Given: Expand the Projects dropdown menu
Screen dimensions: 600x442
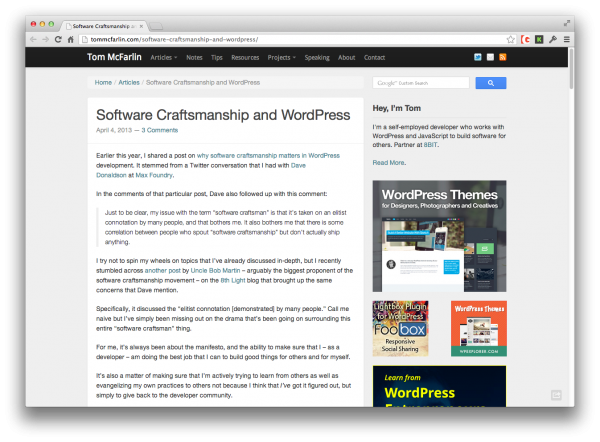Looking at the screenshot, I should pyautogui.click(x=282, y=57).
